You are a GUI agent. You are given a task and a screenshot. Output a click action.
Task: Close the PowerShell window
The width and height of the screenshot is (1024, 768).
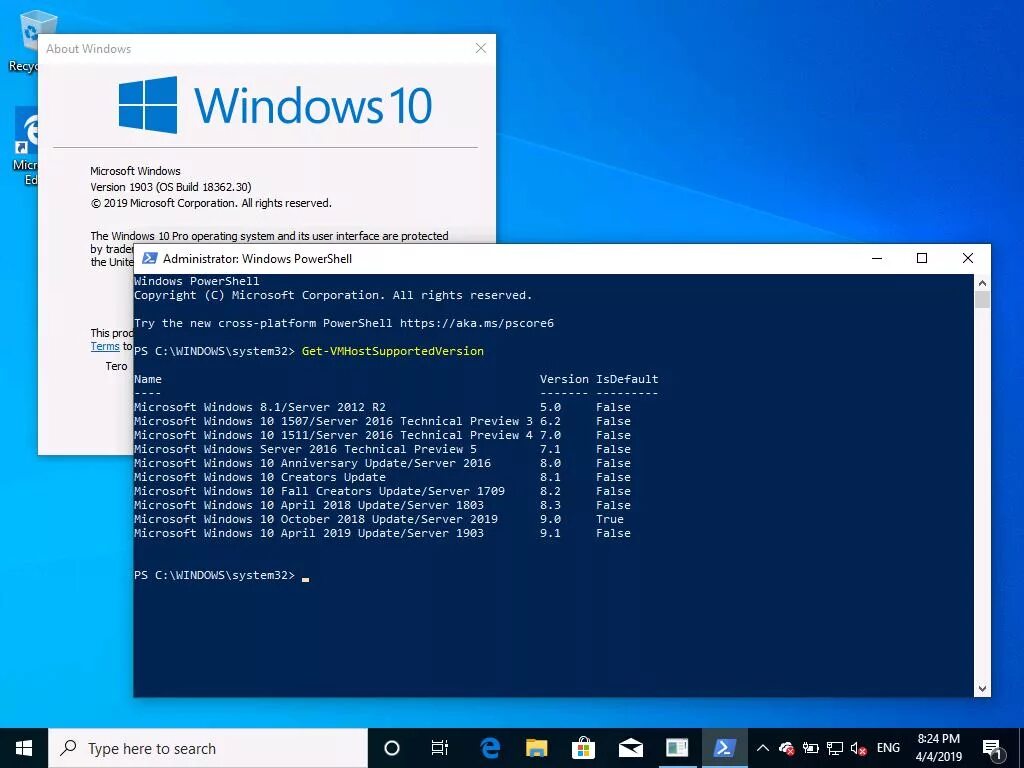click(x=968, y=259)
